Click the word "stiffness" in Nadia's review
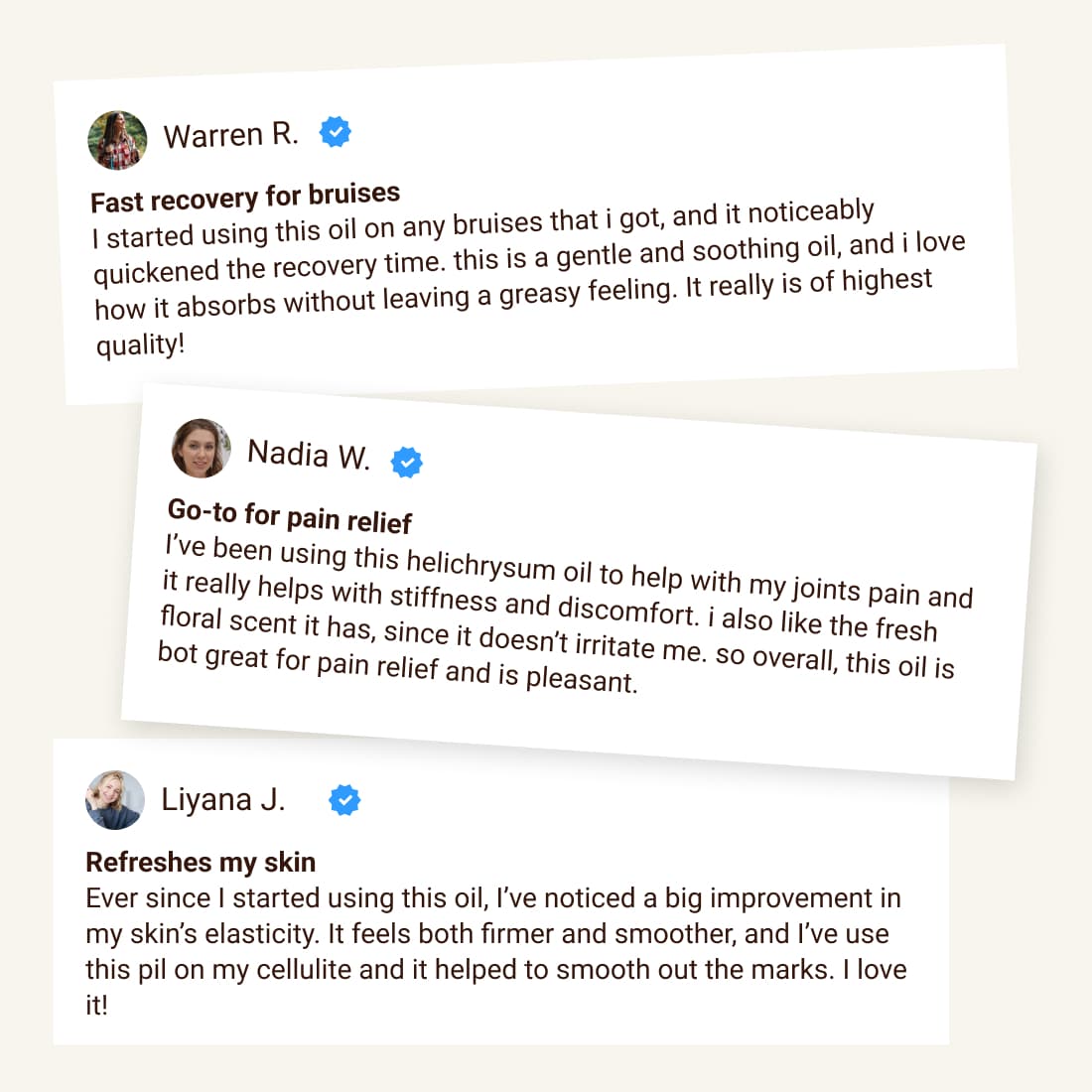Viewport: 1092px width, 1092px height. click(x=443, y=598)
